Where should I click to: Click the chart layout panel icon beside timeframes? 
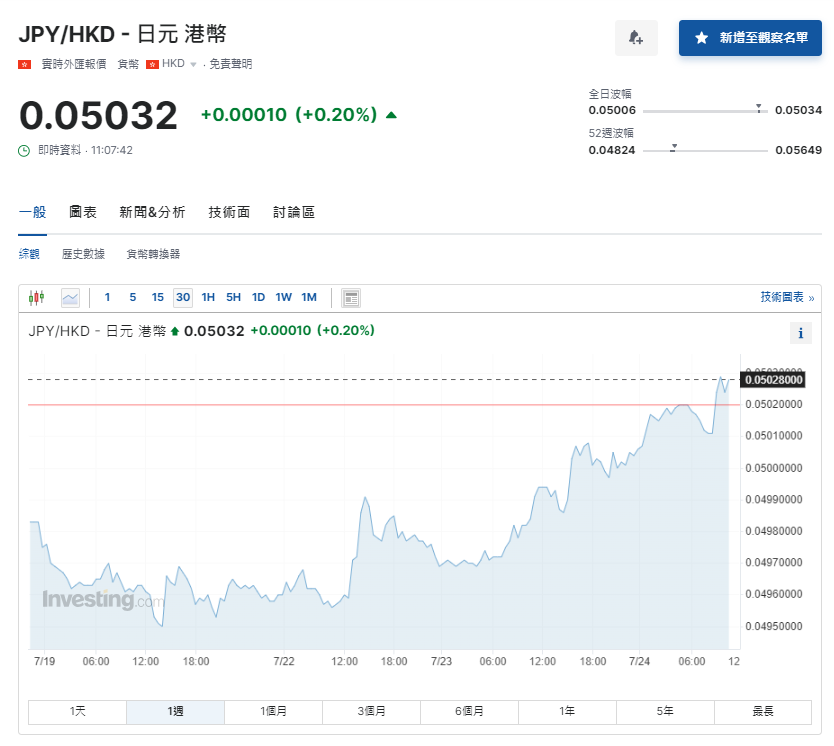[350, 297]
